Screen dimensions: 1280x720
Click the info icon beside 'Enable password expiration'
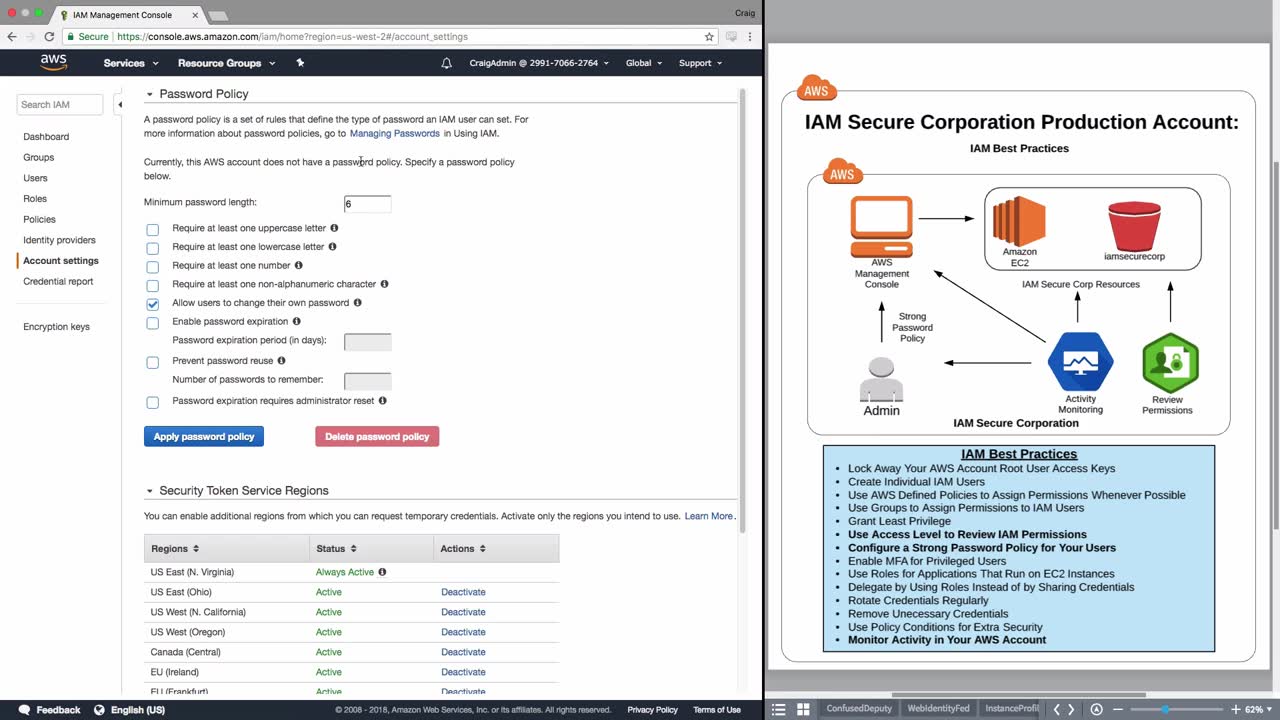pos(297,321)
